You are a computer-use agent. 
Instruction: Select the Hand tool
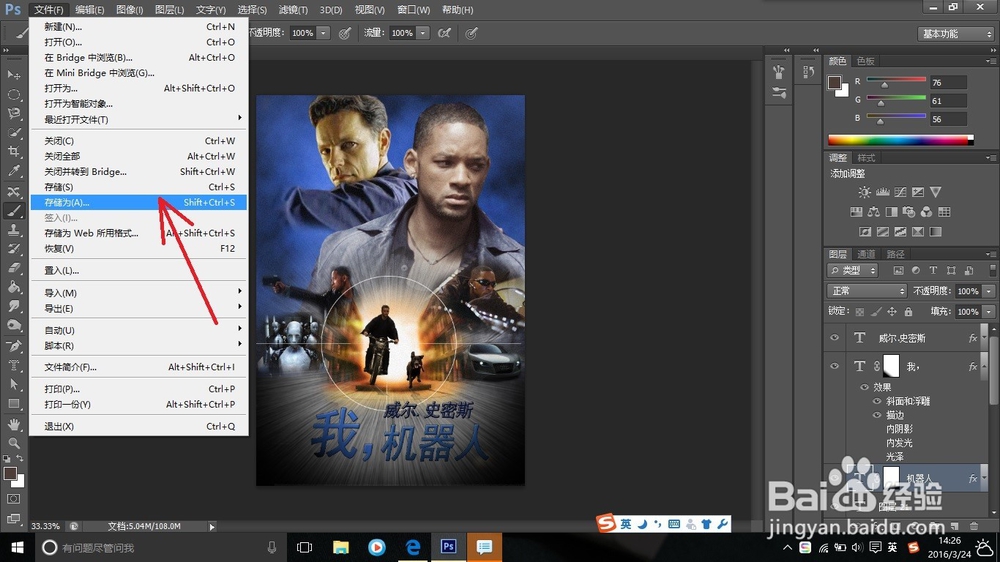pos(13,424)
